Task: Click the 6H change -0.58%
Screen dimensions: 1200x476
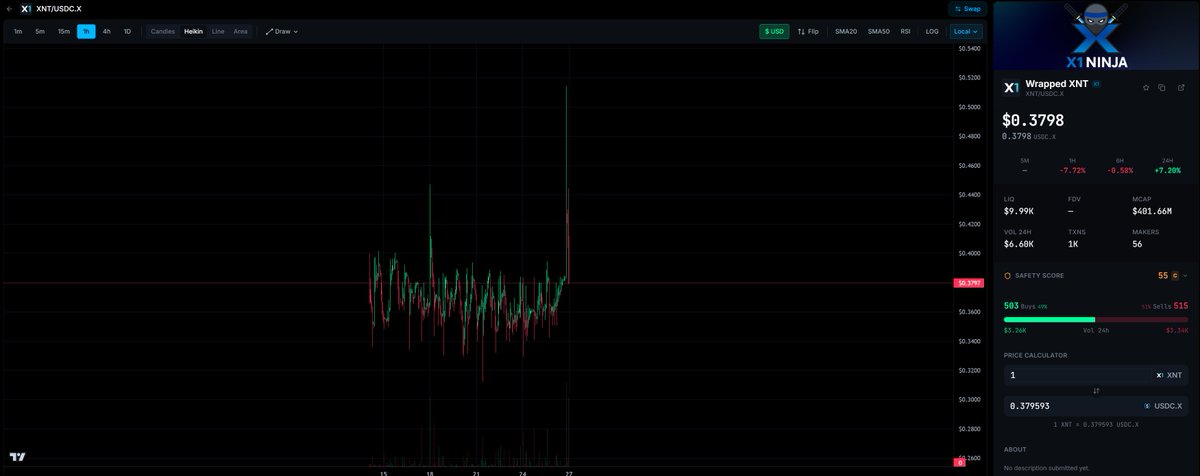Action: [x=1120, y=170]
